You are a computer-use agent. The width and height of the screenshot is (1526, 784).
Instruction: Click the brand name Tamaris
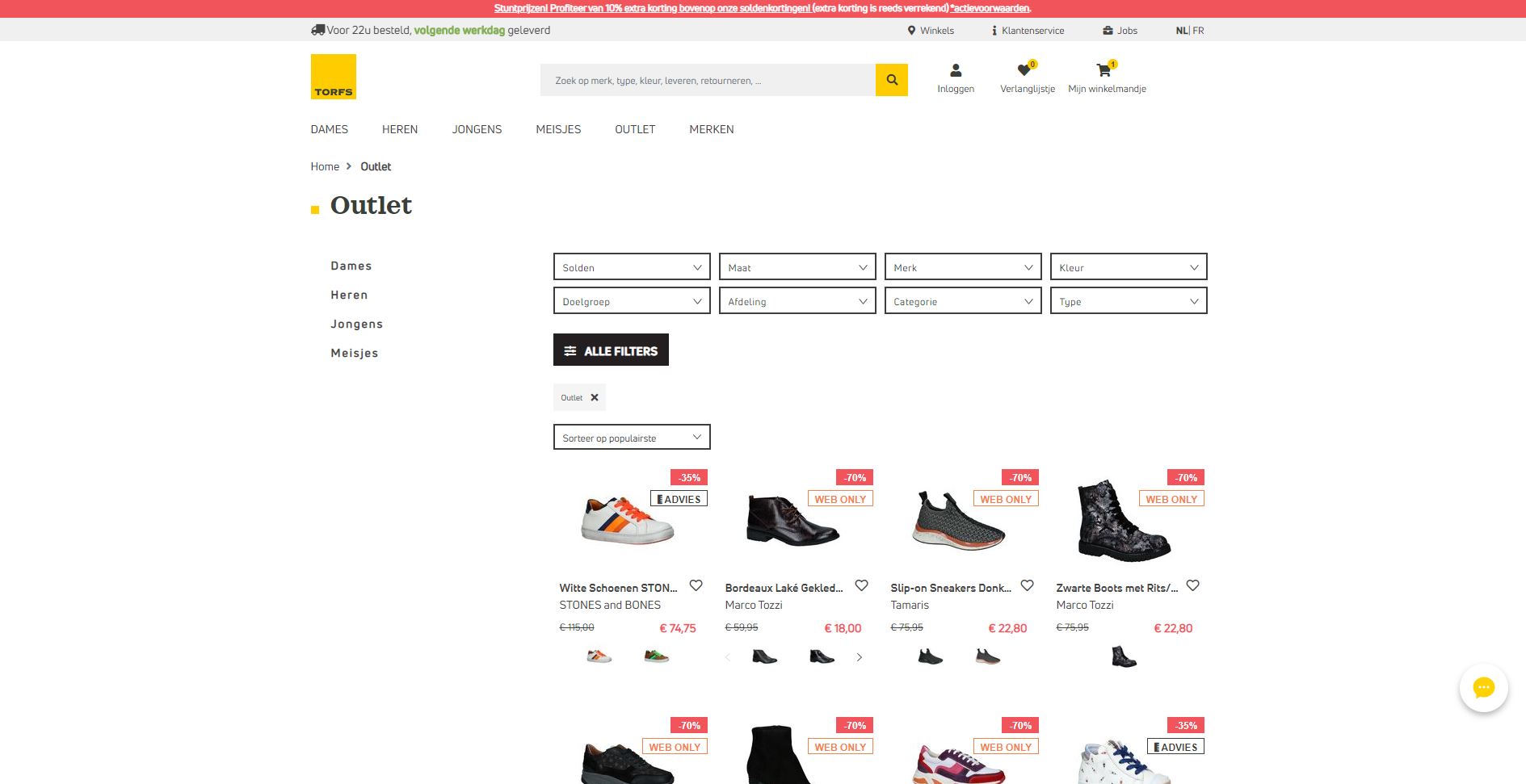click(910, 605)
